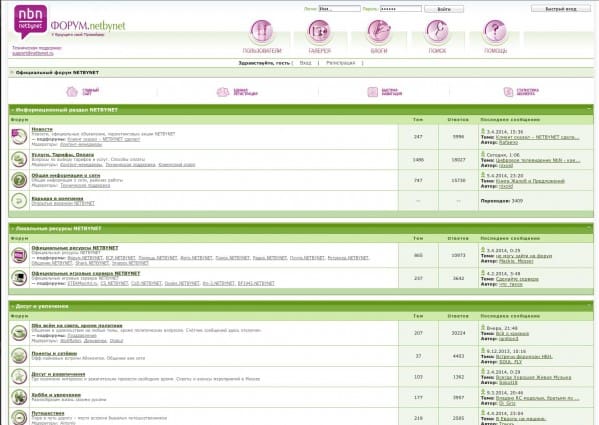Click the quick navigation icon

pyautogui.click(x=372, y=92)
